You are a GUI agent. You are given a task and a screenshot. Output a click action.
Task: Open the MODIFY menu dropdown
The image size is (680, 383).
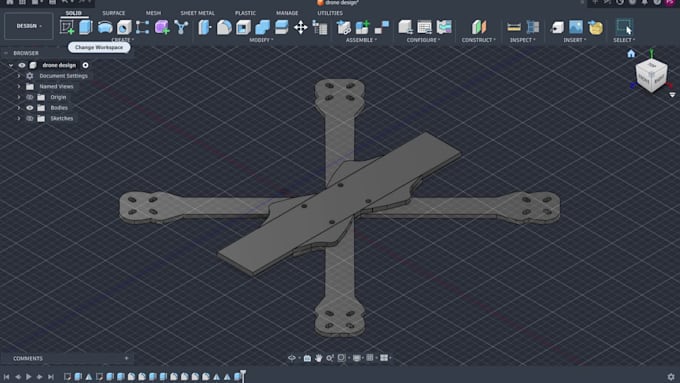point(261,40)
